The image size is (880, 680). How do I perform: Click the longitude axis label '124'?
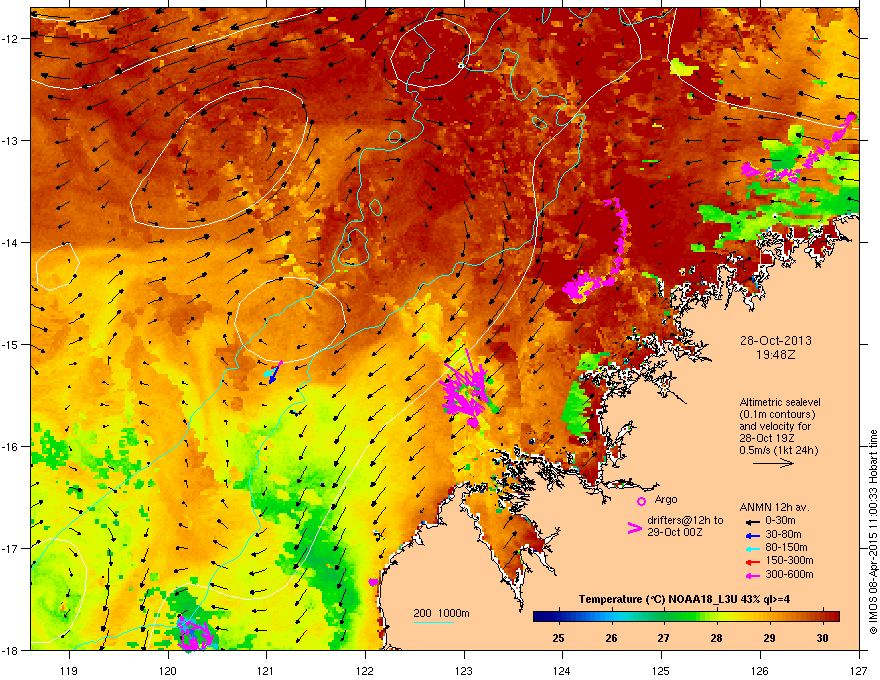click(x=562, y=671)
